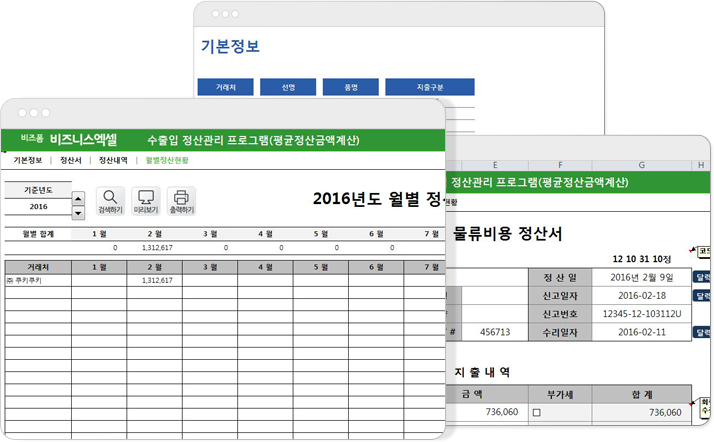The height and width of the screenshot is (442, 714).
Task: Select column header E in right window
Action: click(495, 165)
